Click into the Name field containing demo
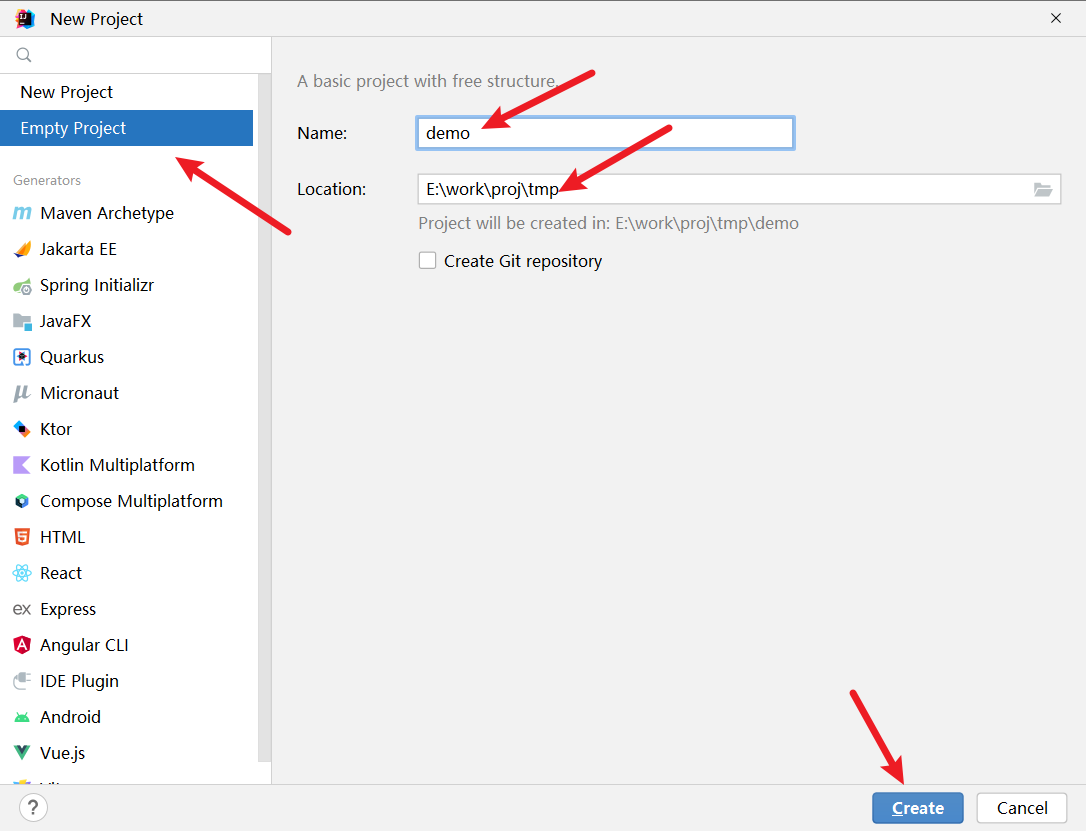 [605, 133]
